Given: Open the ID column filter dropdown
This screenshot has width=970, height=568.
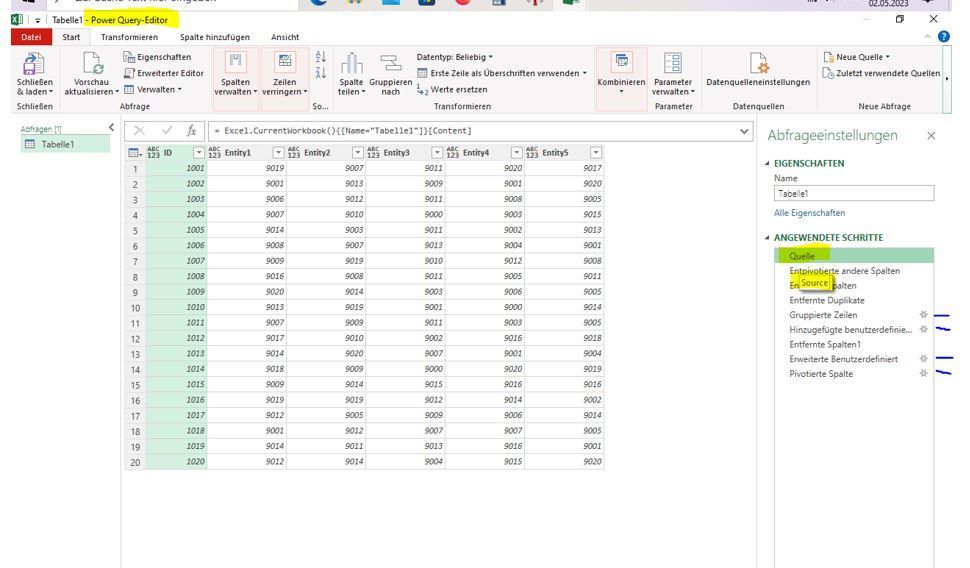Looking at the screenshot, I should pos(199,153).
